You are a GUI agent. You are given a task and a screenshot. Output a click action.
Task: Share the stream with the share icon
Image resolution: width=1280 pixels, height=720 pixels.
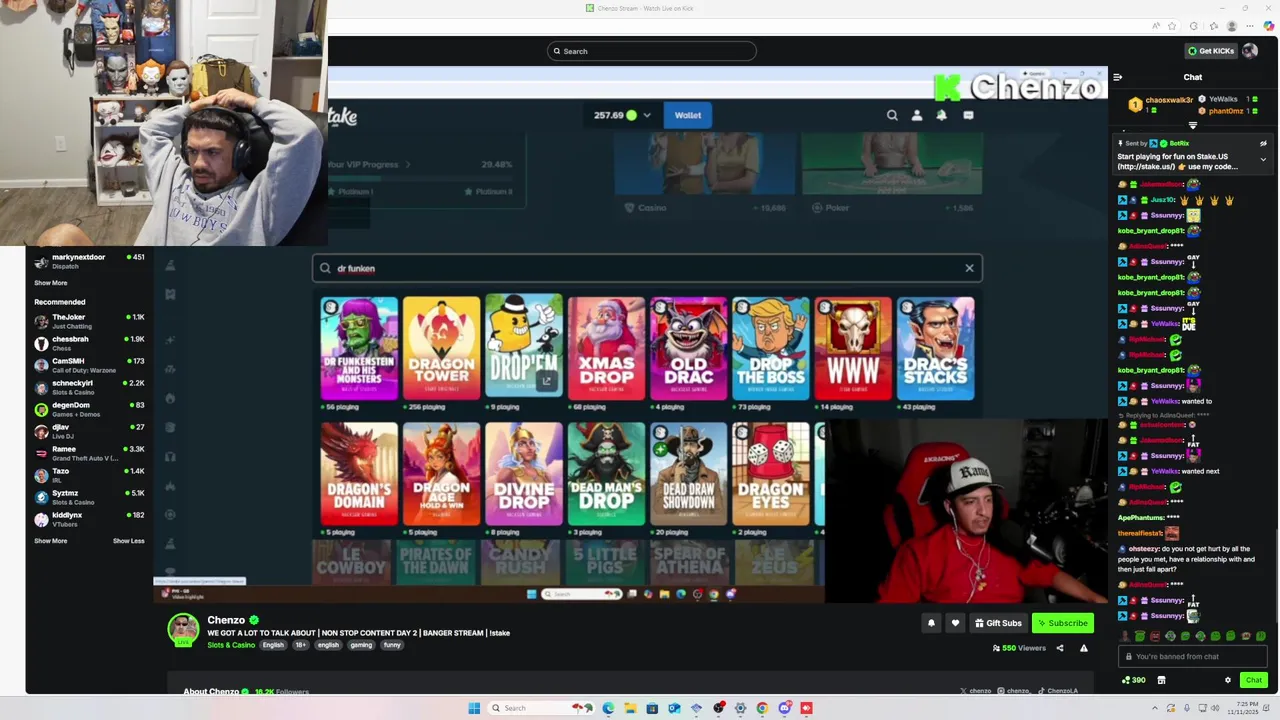1060,648
